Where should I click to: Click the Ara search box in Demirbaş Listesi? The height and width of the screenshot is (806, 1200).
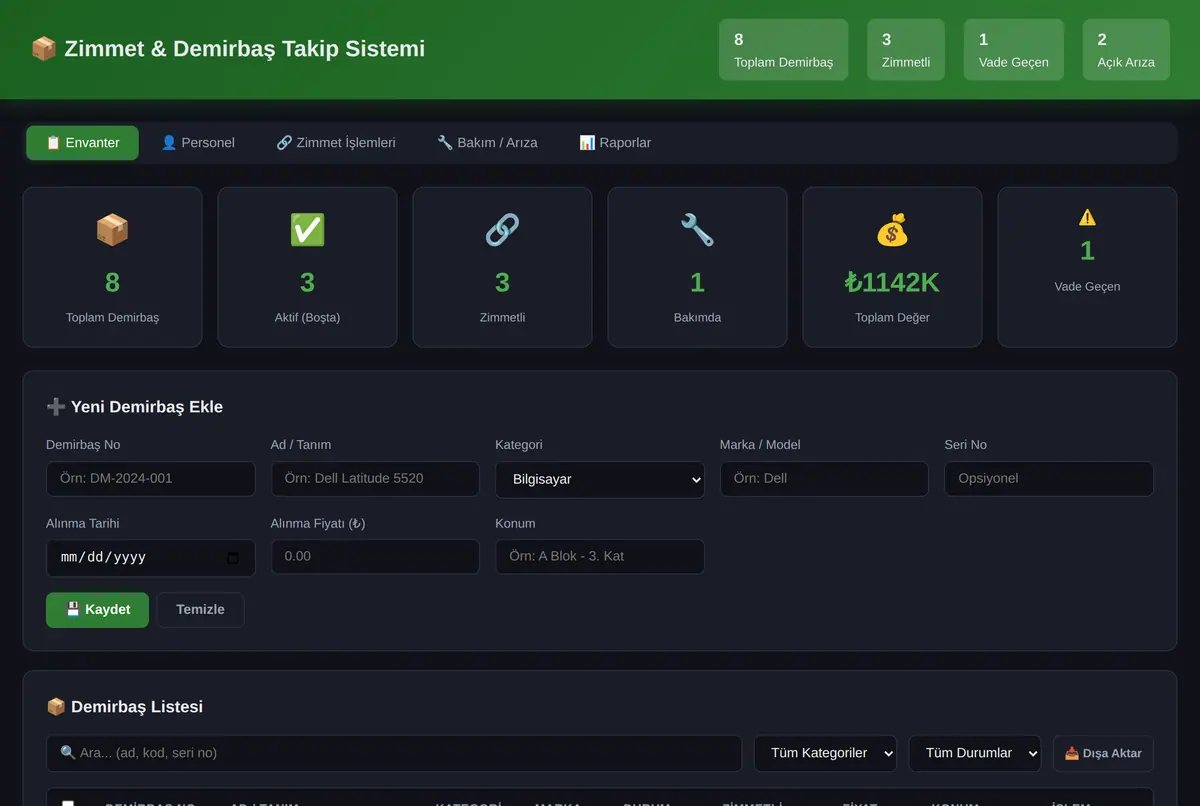coord(394,753)
